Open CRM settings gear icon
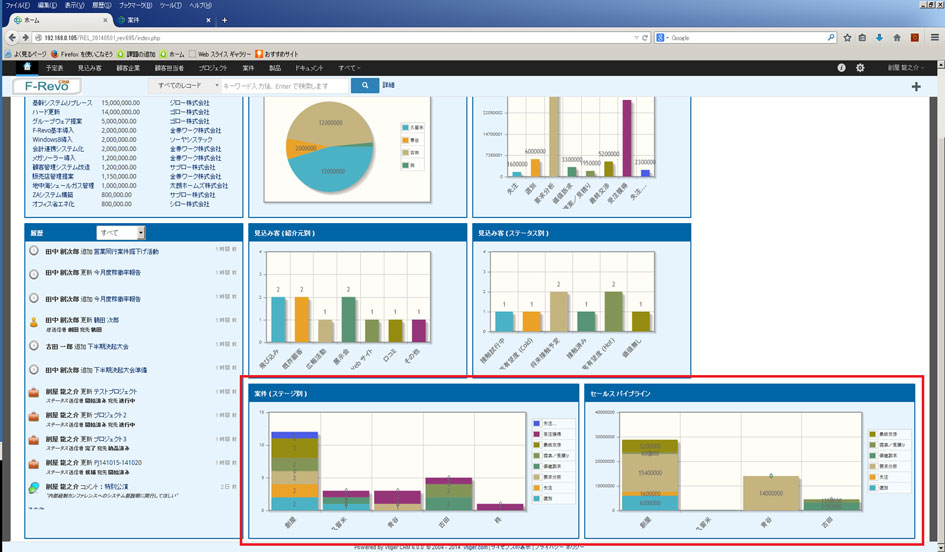945x552 pixels. coord(860,67)
